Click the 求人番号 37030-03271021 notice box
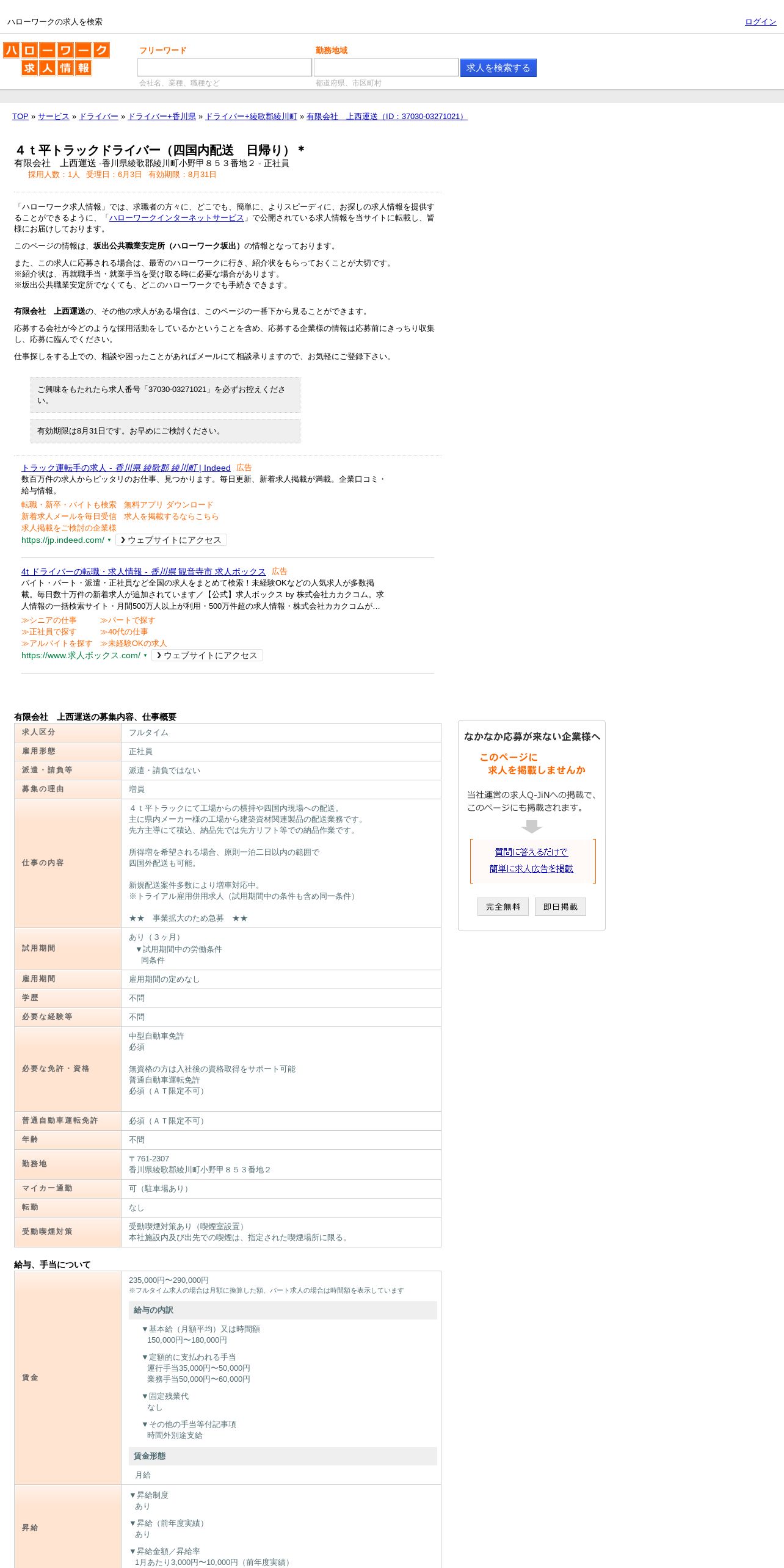The height and width of the screenshot is (1568, 784). (x=165, y=395)
